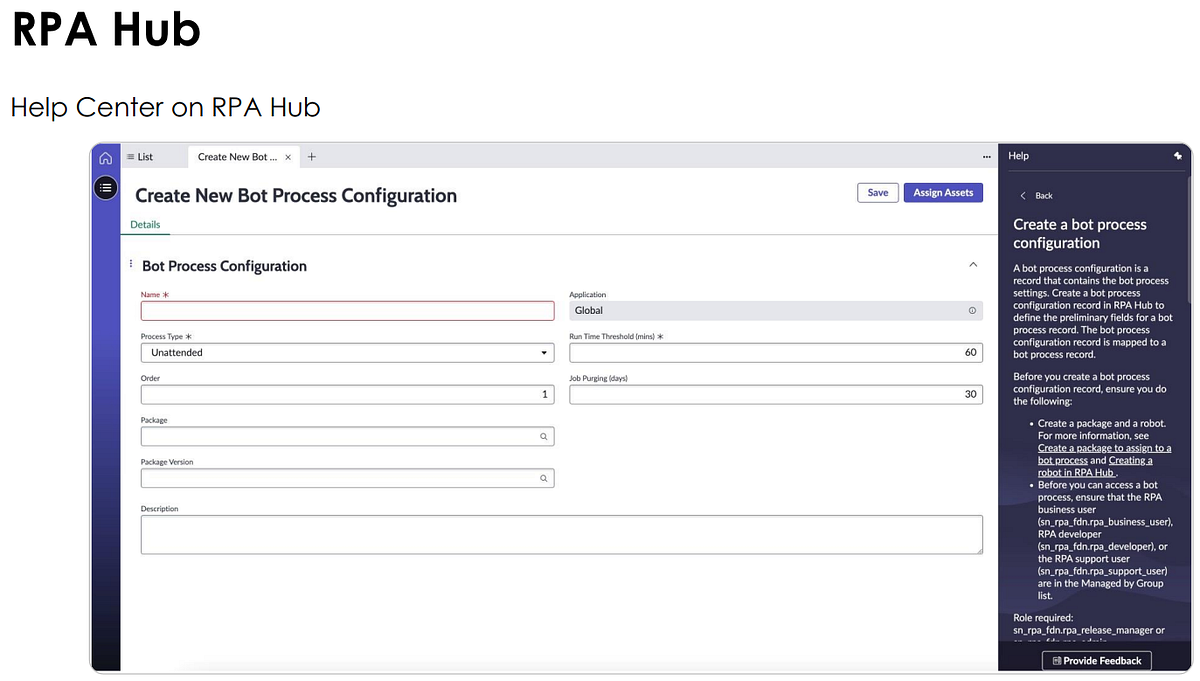Pin the Help panel using the pin icon
This screenshot has width=1200, height=681.
click(1177, 156)
